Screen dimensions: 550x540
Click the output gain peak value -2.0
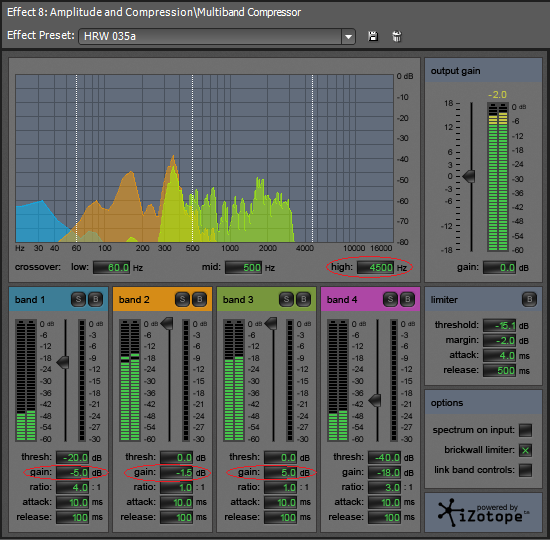pos(497,95)
